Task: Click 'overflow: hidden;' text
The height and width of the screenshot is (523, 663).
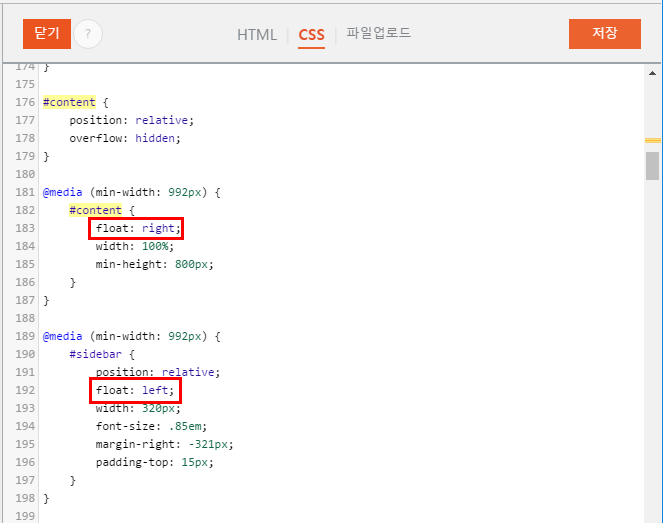Action: point(125,138)
